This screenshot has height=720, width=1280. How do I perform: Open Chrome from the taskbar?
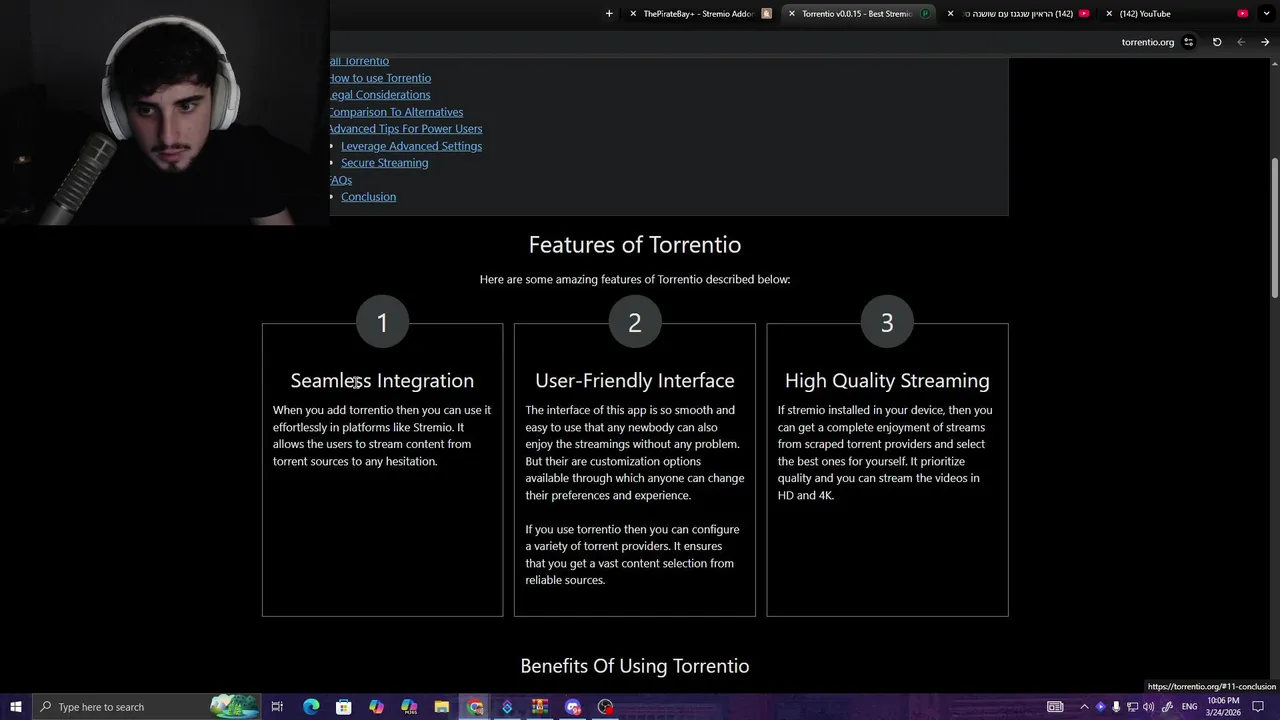(x=475, y=707)
